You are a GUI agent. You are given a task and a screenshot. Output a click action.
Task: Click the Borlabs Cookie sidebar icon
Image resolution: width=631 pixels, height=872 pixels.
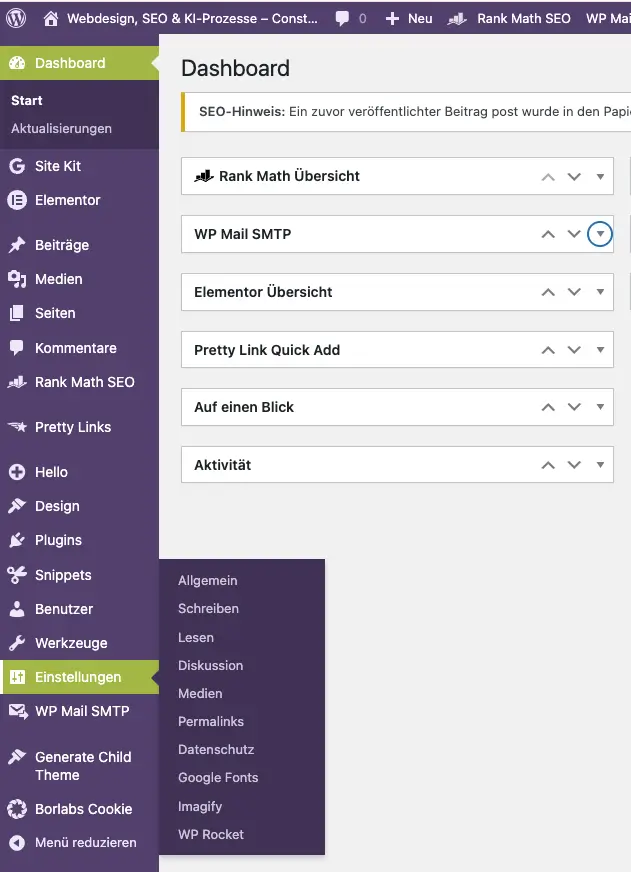17,809
